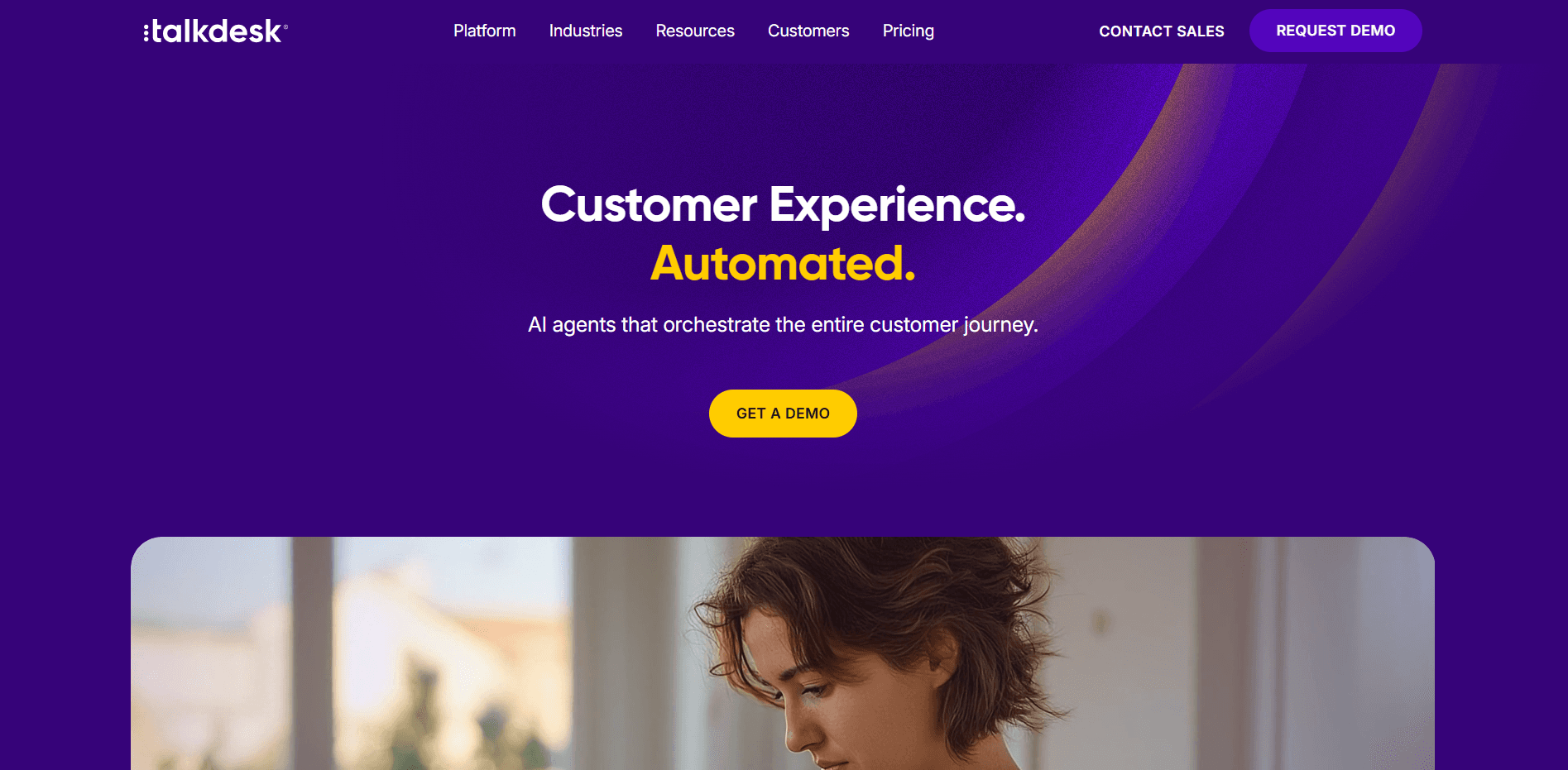Viewport: 1568px width, 770px height.
Task: Go to the Pricing page
Action: pyautogui.click(x=909, y=31)
